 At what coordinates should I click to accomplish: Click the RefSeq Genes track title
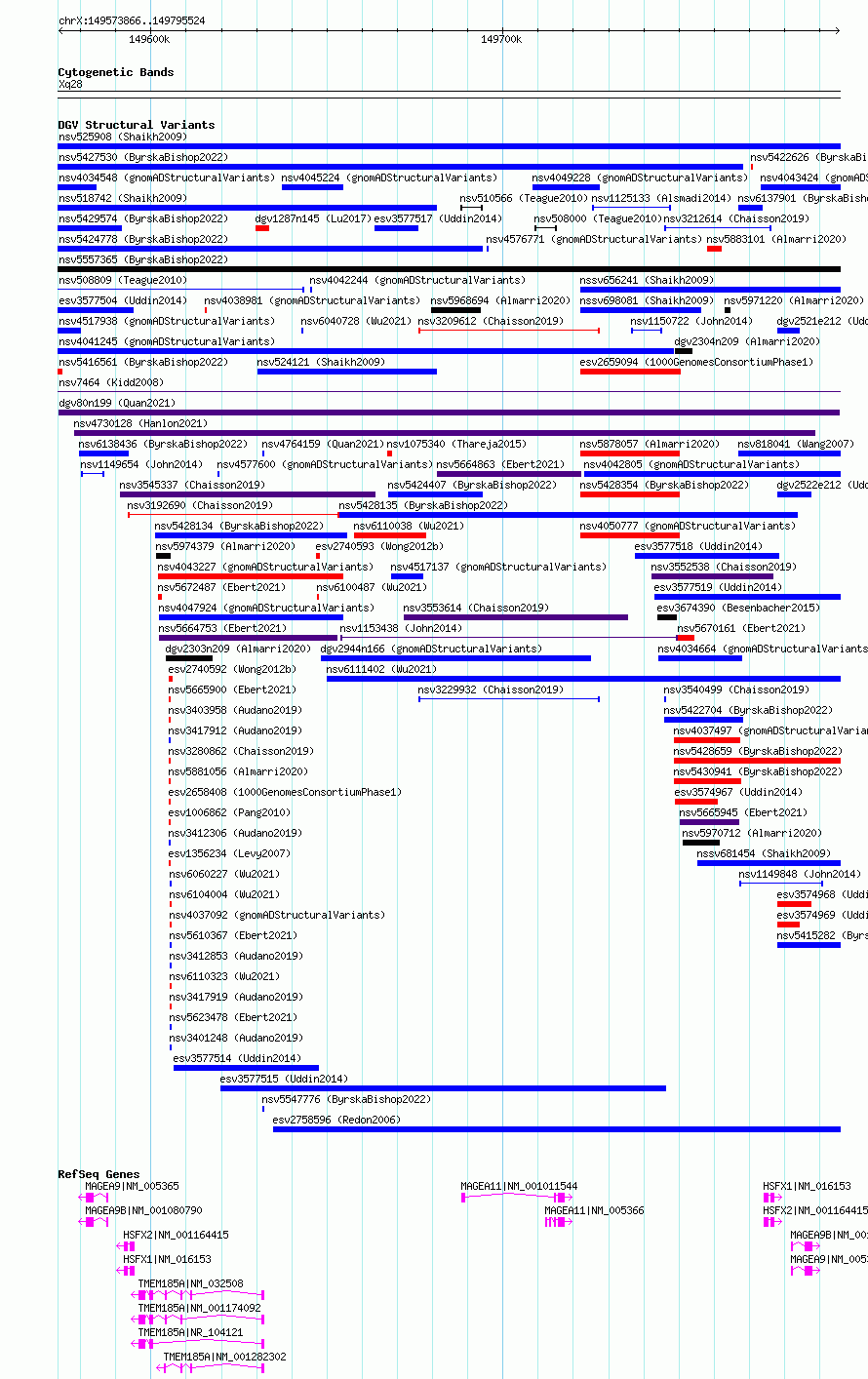pyautogui.click(x=99, y=1174)
